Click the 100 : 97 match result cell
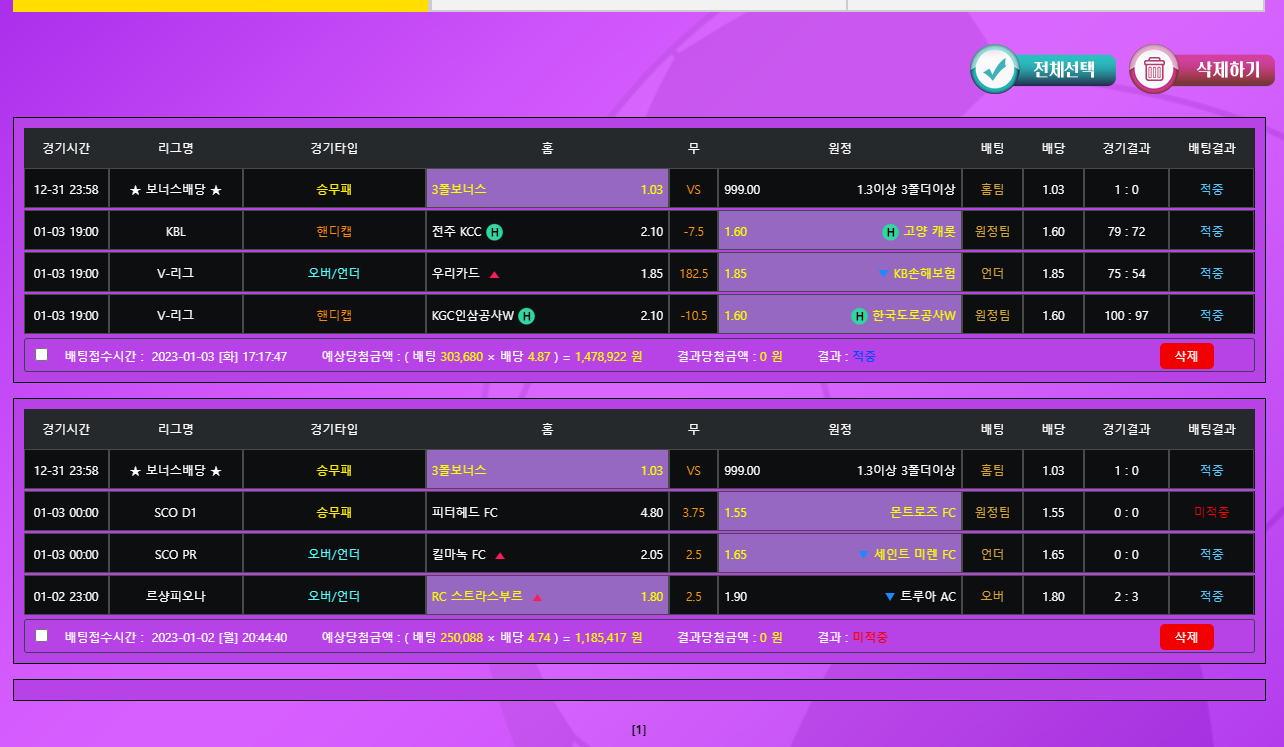Image resolution: width=1284 pixels, height=747 pixels. tap(1126, 316)
